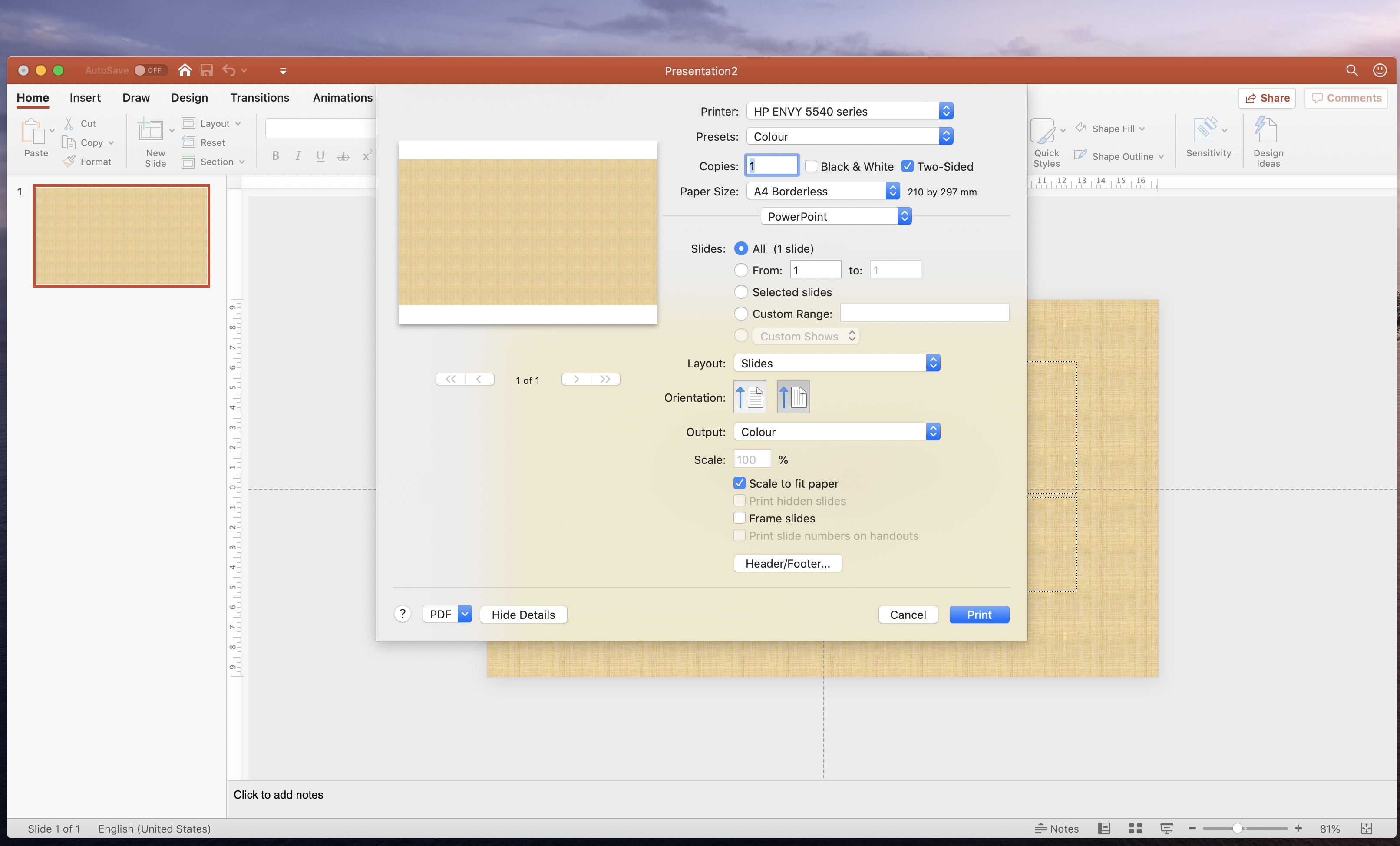This screenshot has width=1400, height=846.
Task: Switch to slide sorter view icon
Action: (x=1135, y=828)
